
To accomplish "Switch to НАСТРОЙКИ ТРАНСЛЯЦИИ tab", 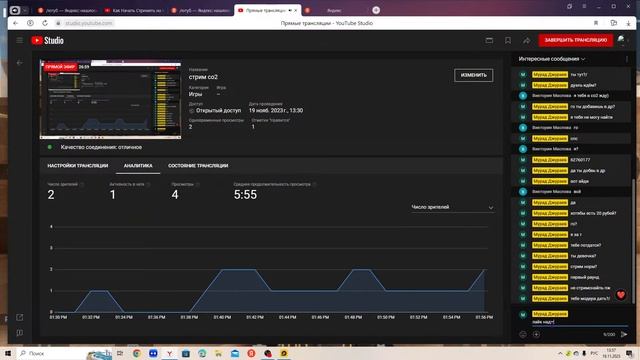I will coord(78,166).
